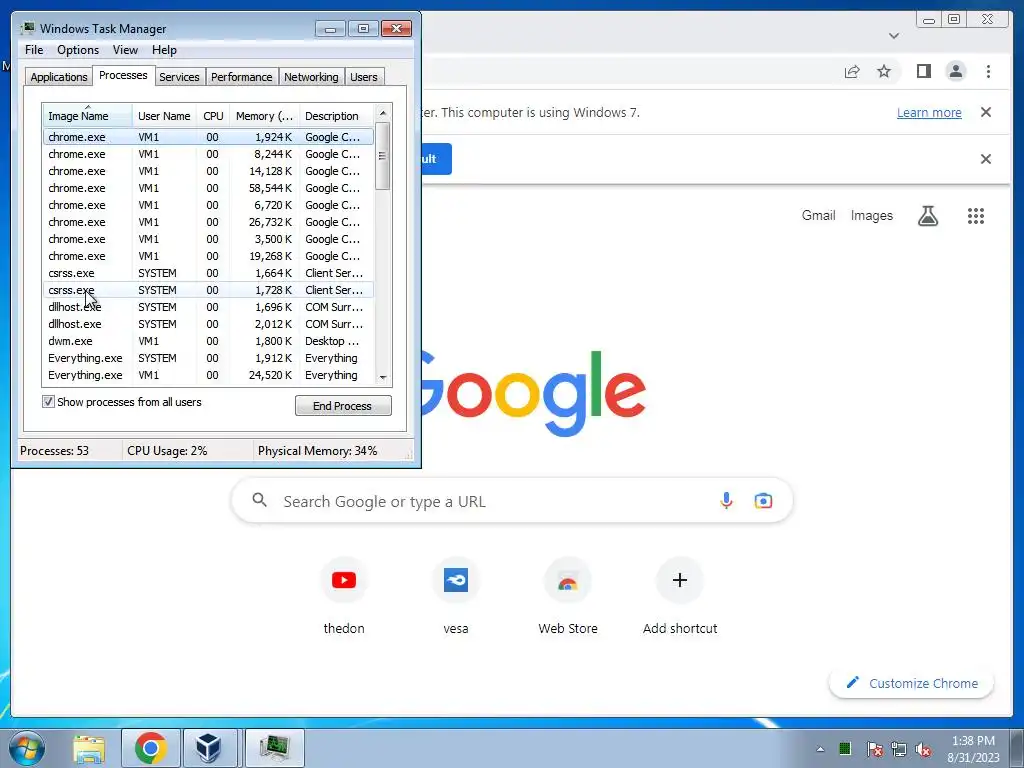
Task: Switch to the Networking tab
Action: [x=312, y=77]
